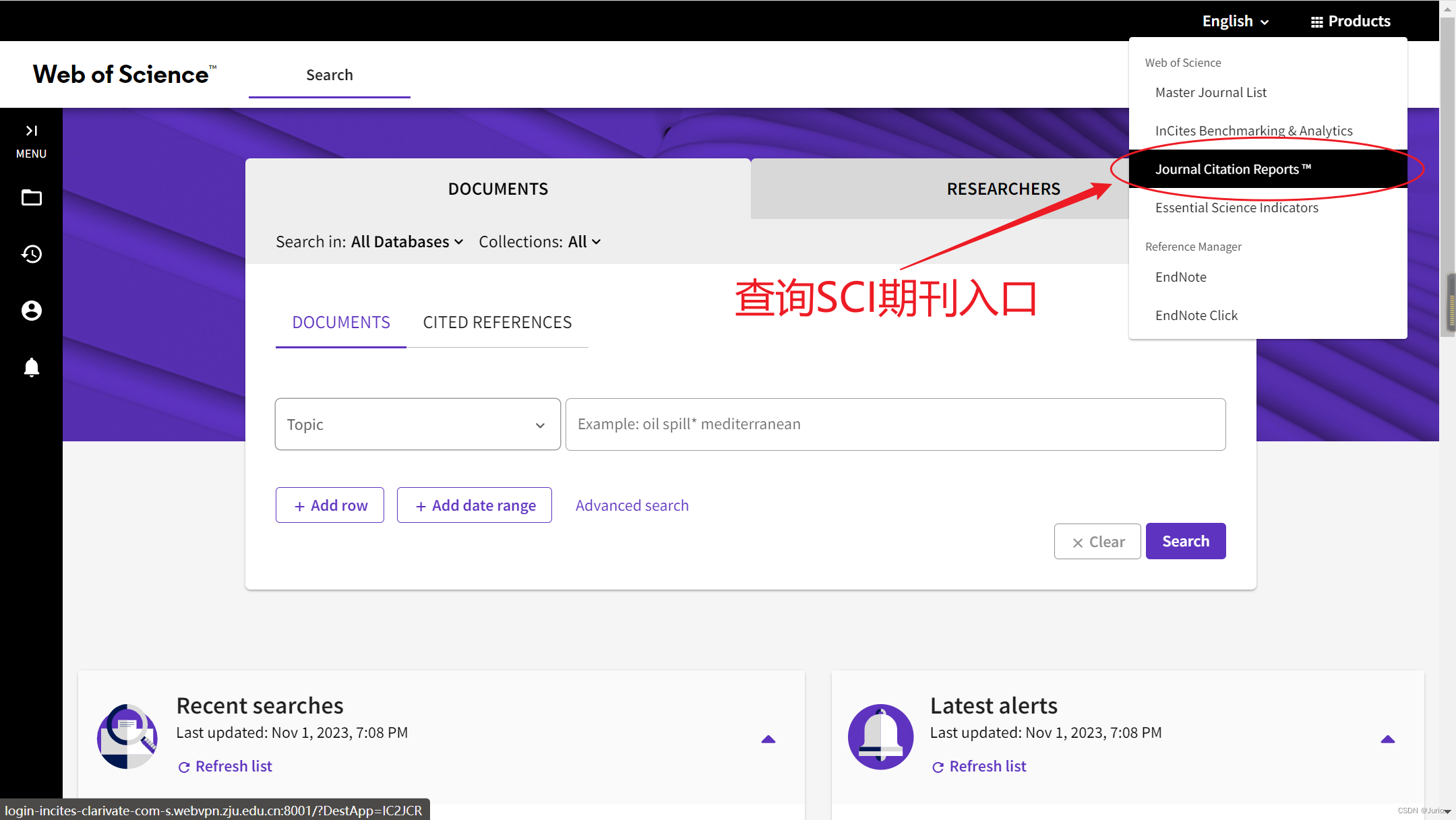
Task: Open search history clock icon
Action: (x=31, y=254)
